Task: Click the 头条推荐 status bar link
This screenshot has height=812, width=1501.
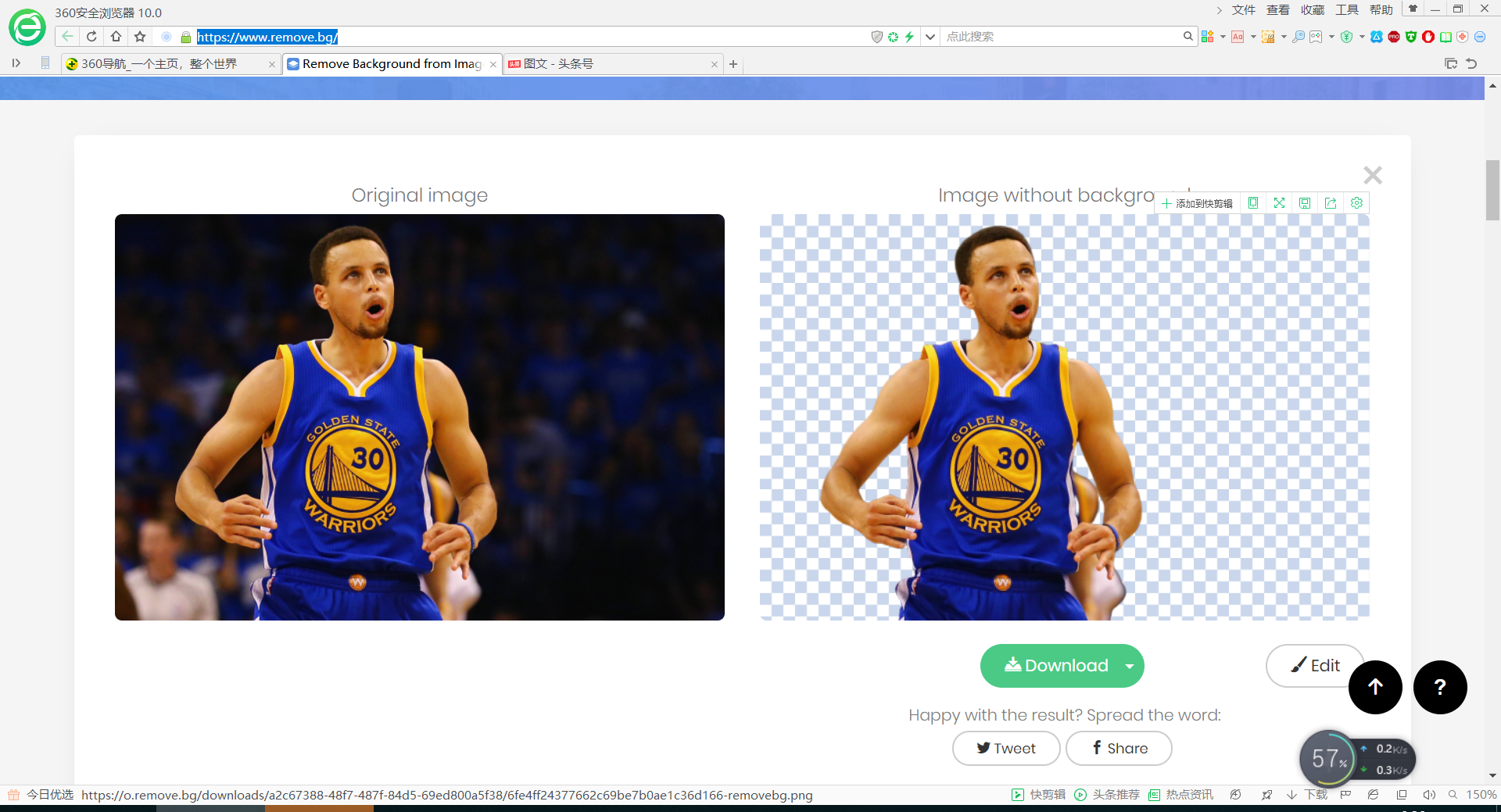Action: [1107, 795]
